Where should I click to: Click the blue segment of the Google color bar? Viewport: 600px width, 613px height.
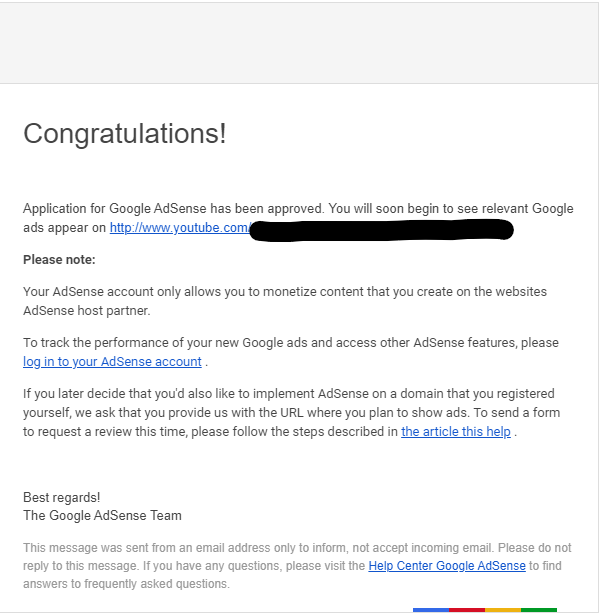(431, 610)
